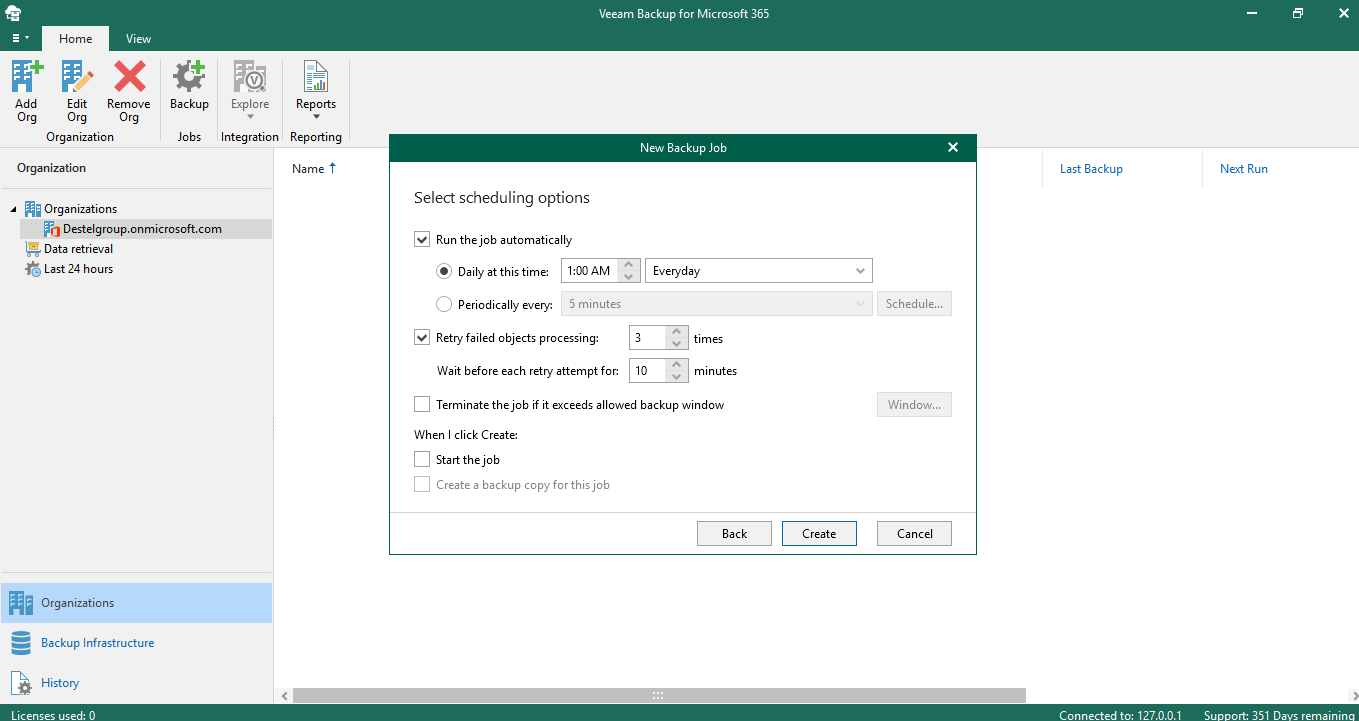Open the main hamburger menu

coord(20,38)
